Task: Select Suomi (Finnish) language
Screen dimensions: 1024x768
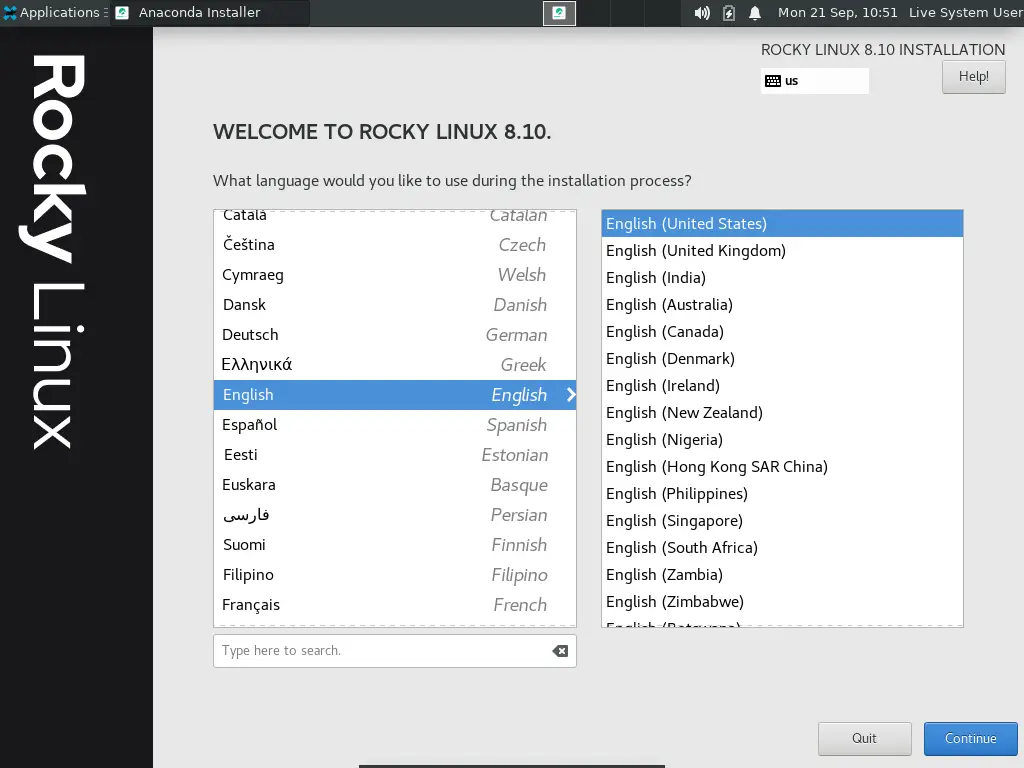Action: (394, 545)
